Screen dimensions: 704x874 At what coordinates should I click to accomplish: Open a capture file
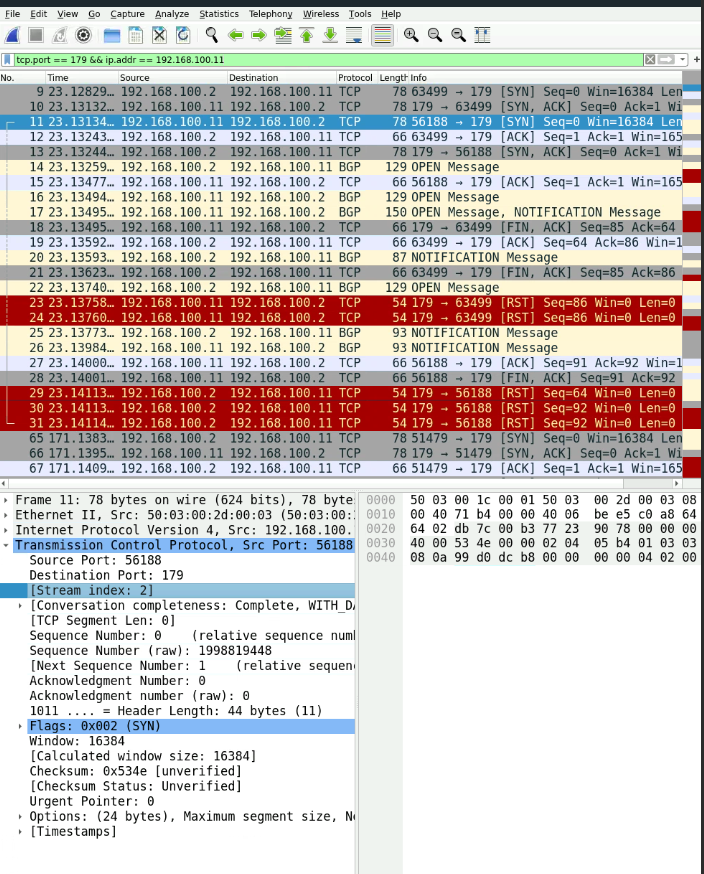pos(112,36)
